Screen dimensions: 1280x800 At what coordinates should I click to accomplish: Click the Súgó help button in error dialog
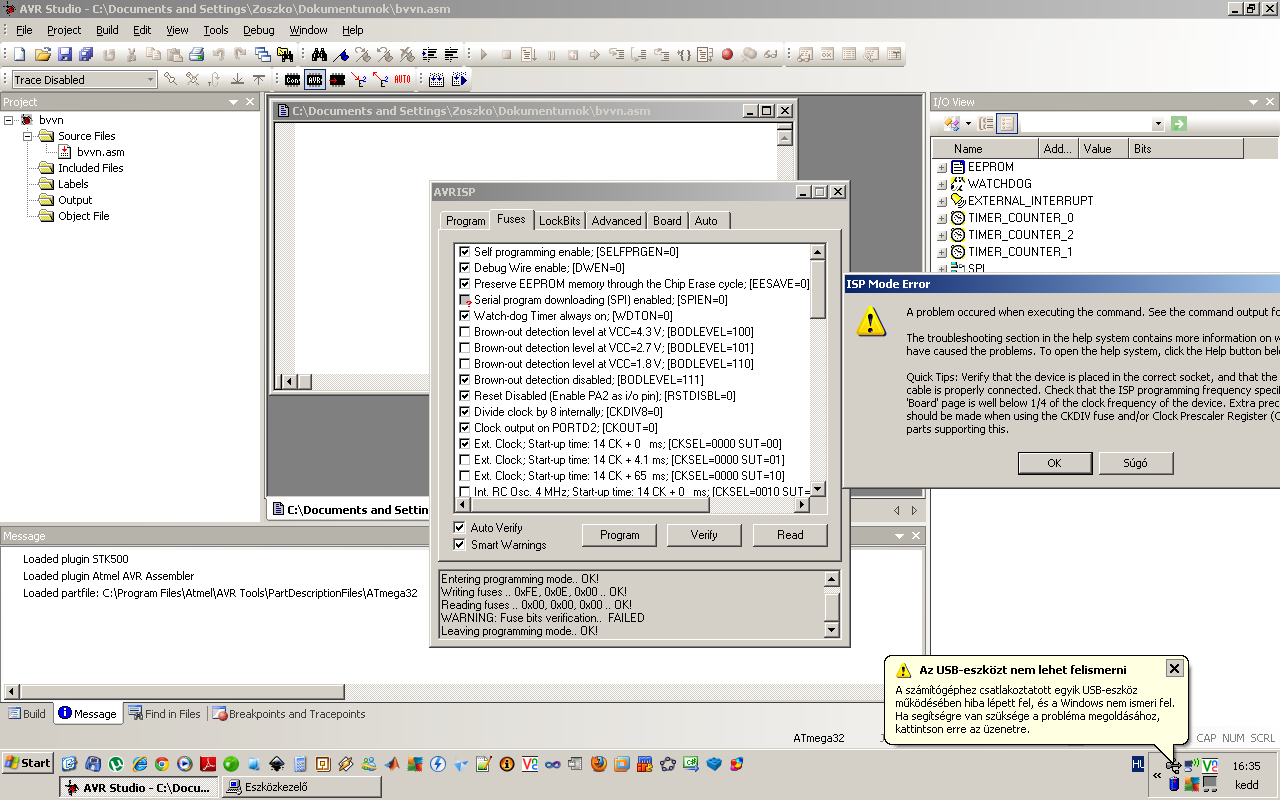1136,463
